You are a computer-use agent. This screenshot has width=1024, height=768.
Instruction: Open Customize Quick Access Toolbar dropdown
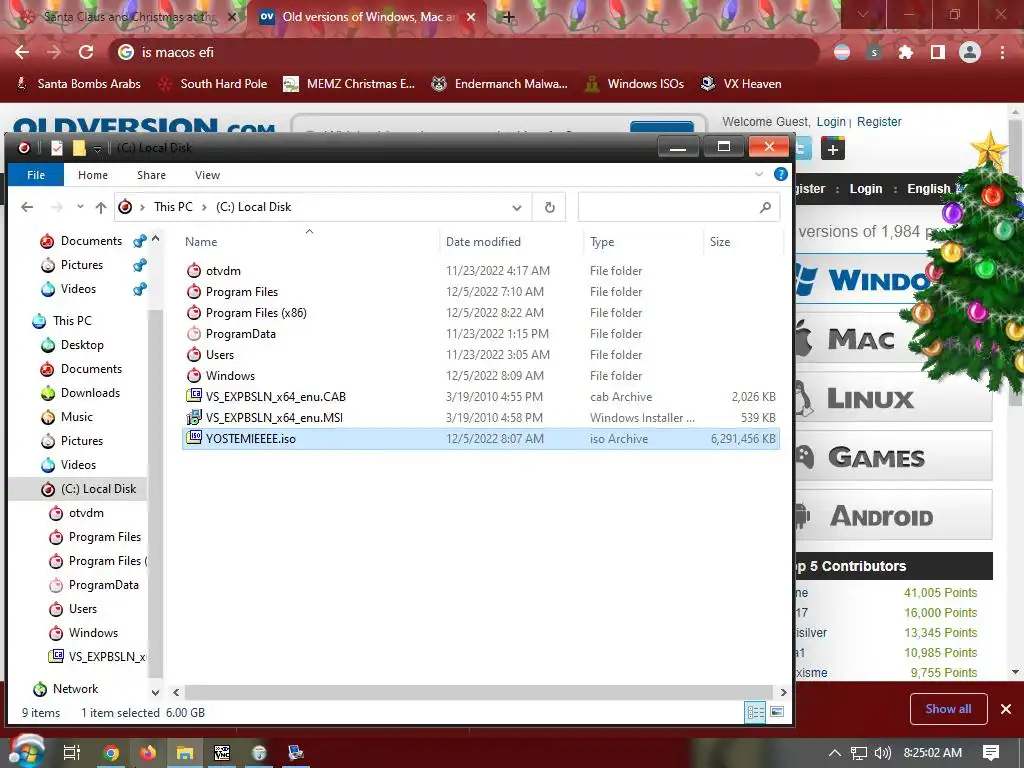97,149
